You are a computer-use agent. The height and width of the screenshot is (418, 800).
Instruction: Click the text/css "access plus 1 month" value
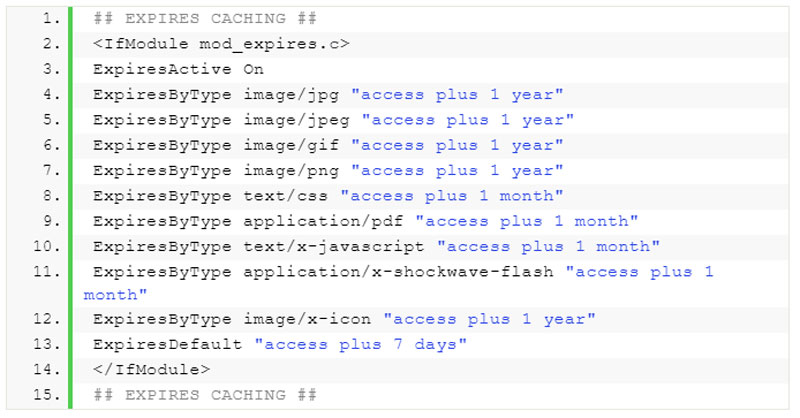(452, 196)
